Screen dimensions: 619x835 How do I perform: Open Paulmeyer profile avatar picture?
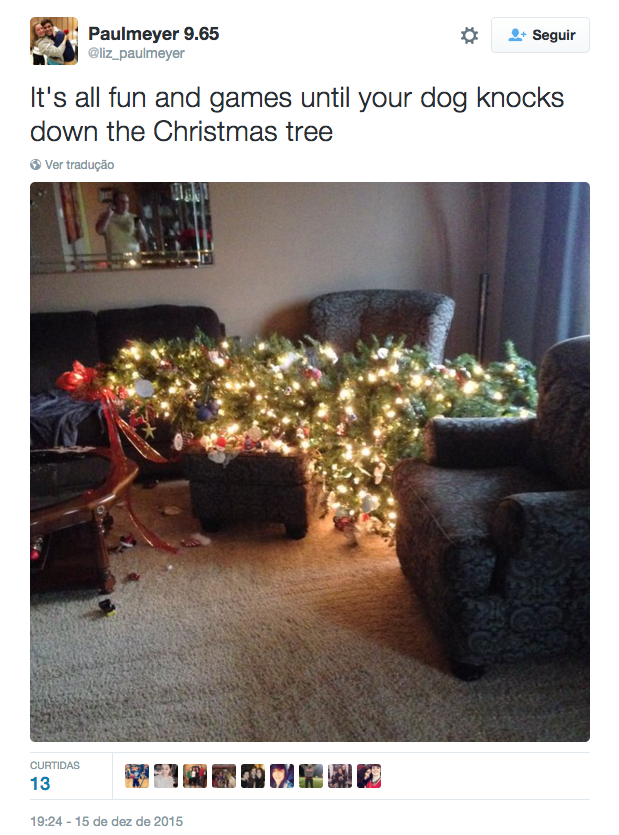tap(54, 41)
